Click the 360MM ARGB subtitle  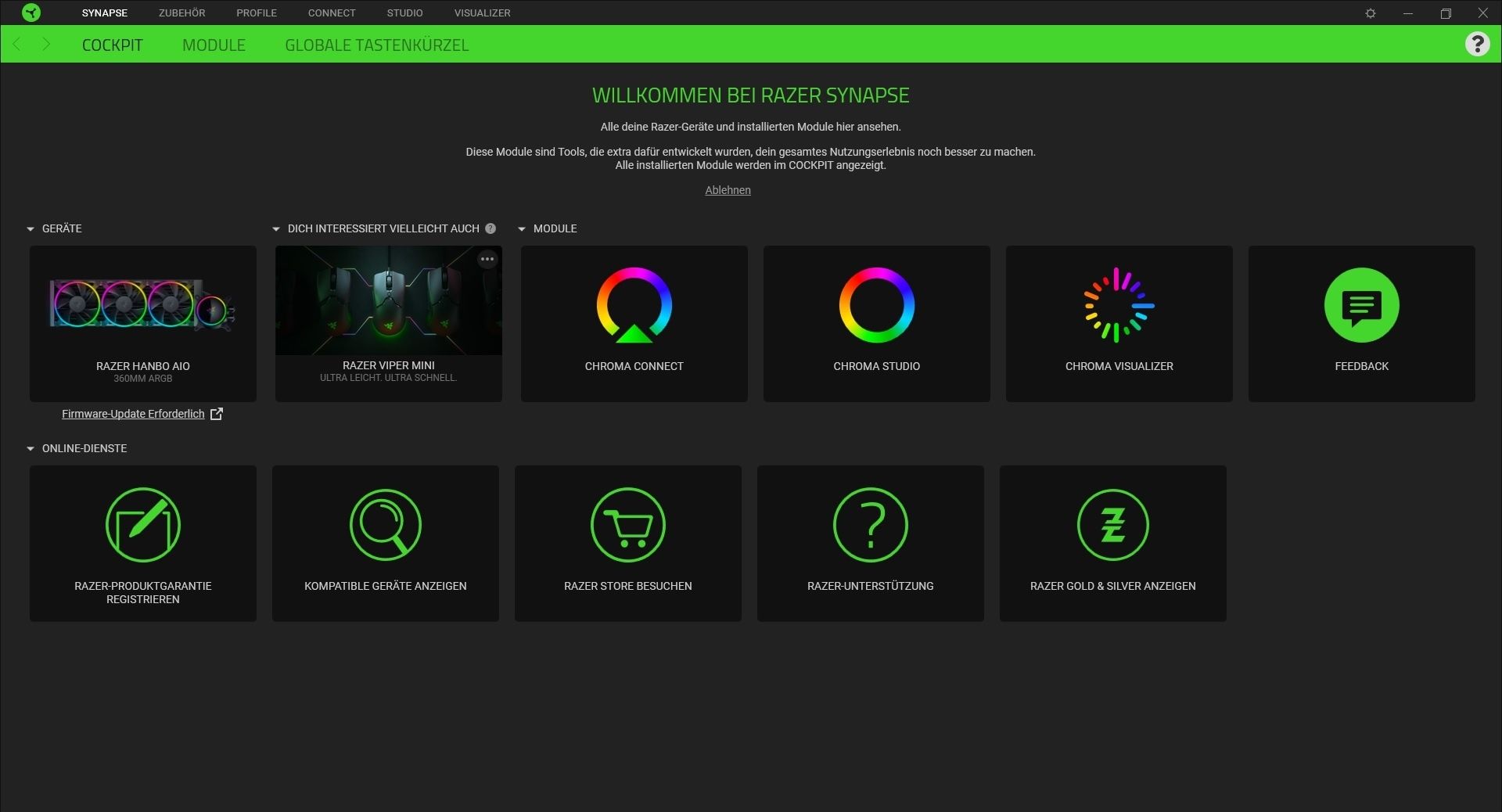click(x=143, y=379)
